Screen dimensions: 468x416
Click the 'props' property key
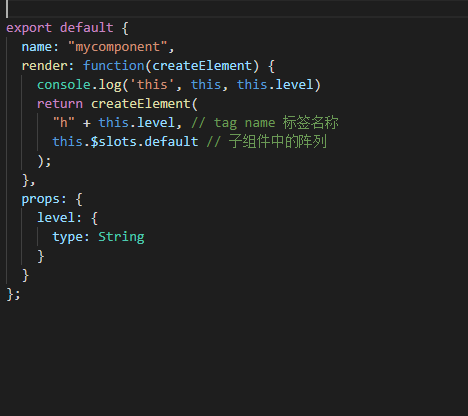coord(40,200)
